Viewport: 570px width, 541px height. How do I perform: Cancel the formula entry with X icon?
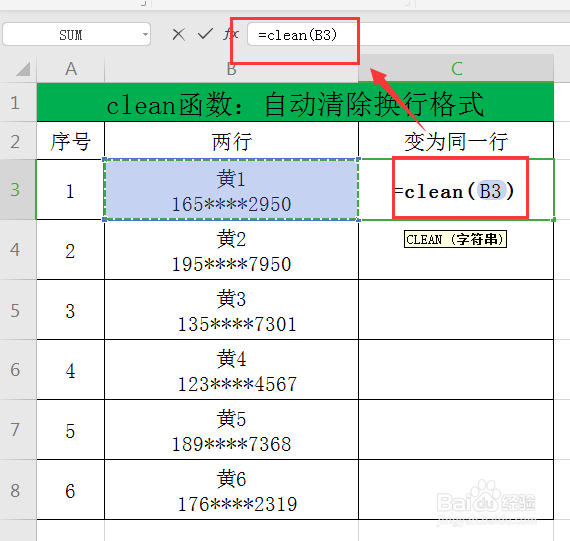pos(178,35)
